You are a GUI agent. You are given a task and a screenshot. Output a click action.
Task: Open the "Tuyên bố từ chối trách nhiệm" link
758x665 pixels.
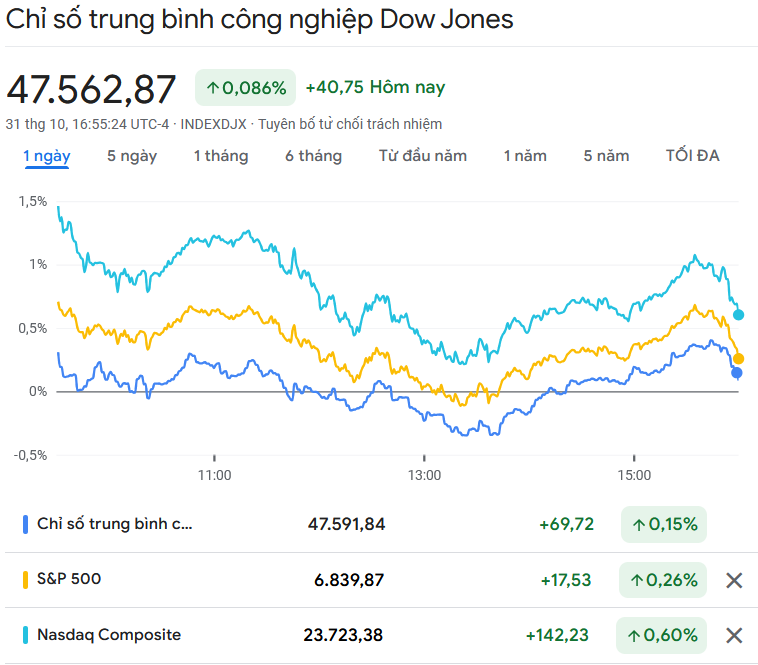[x=350, y=124]
